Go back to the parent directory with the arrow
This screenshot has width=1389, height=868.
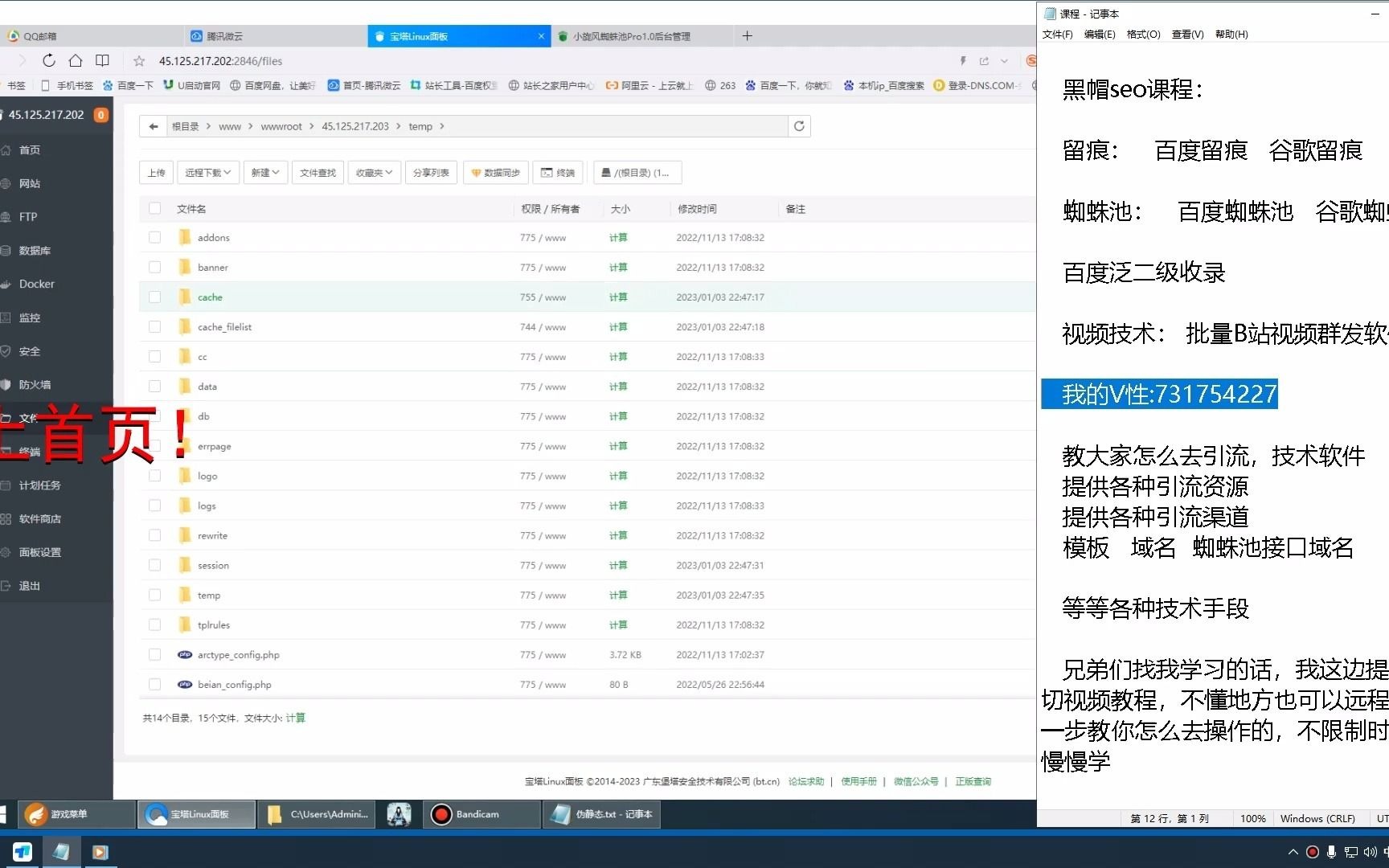154,126
